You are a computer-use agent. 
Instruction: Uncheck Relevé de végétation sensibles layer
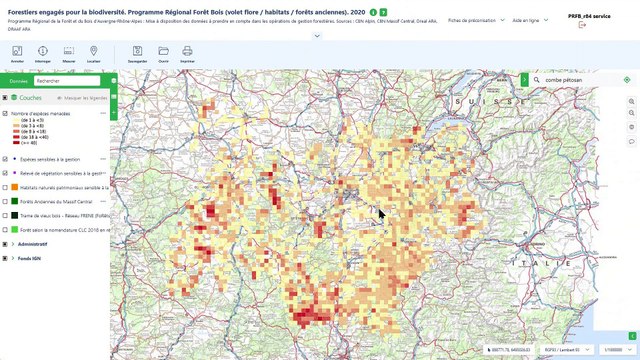click(5, 173)
